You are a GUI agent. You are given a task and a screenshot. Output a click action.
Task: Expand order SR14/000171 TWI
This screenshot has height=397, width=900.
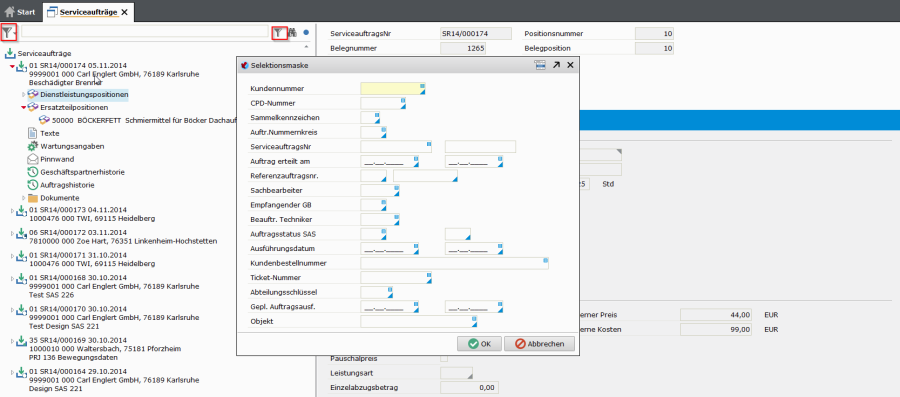[x=13, y=256]
